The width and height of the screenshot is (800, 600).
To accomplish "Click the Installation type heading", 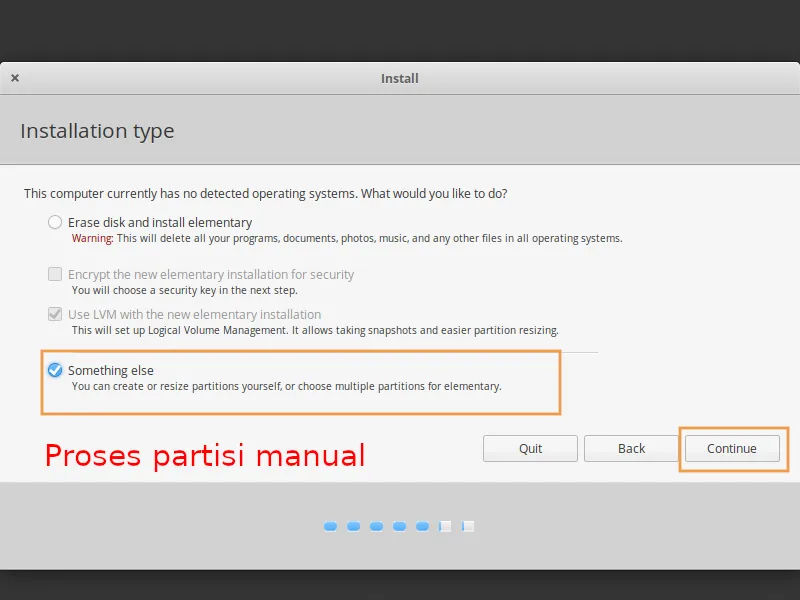I will pyautogui.click(x=97, y=131).
